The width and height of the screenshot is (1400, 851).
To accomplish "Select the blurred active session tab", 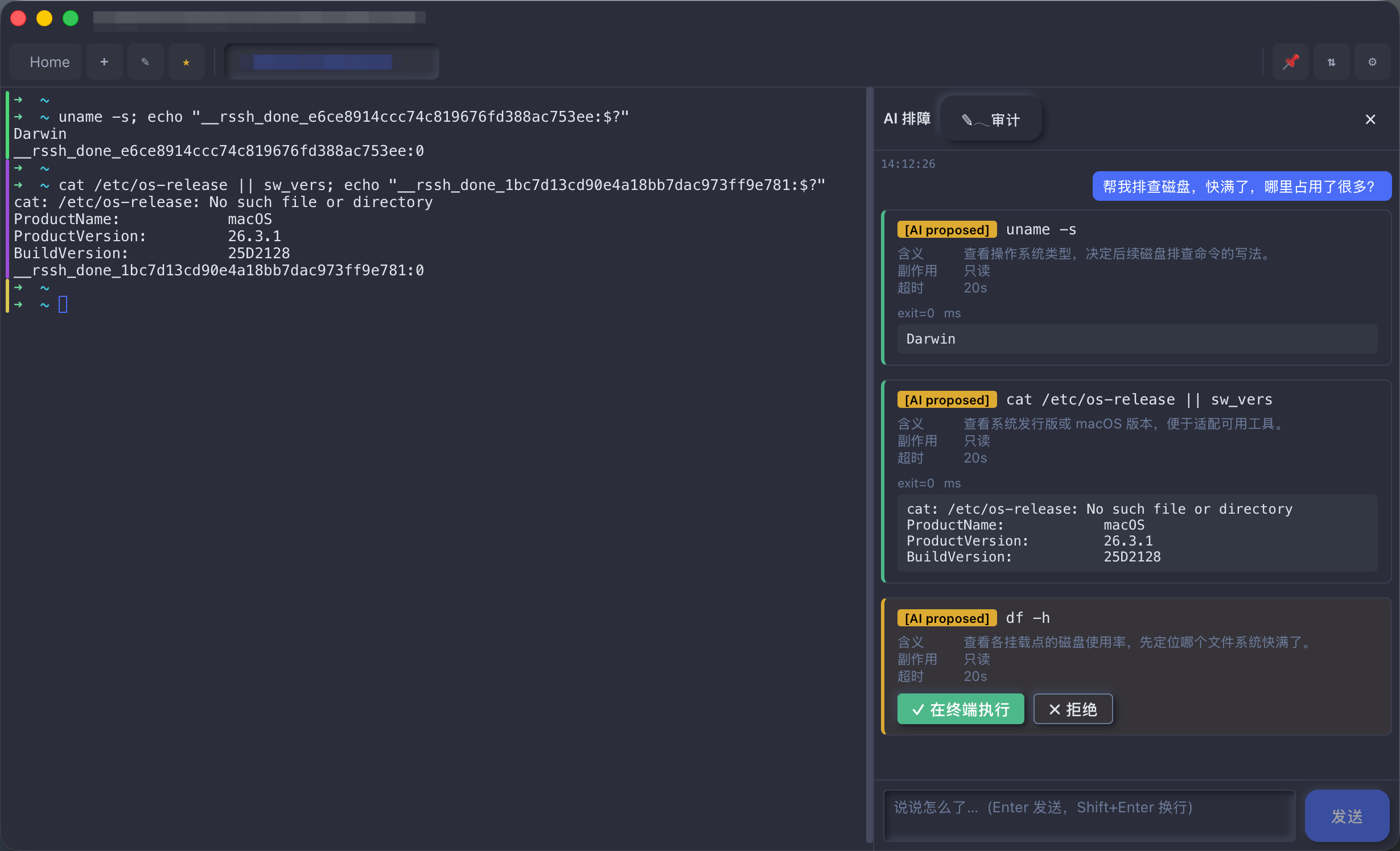I will coord(332,62).
